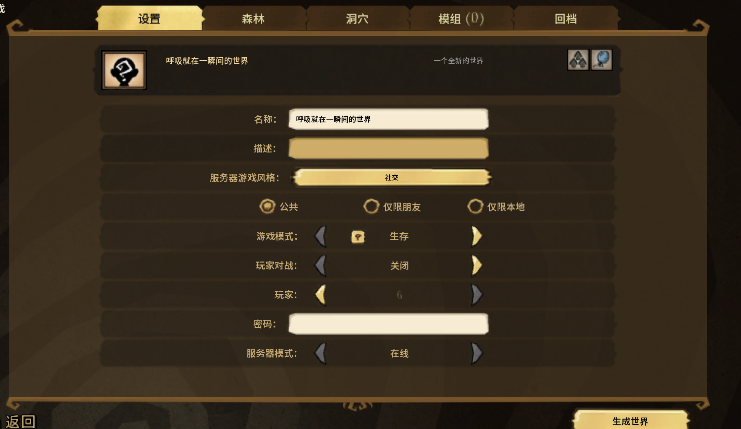Click left arrow for 服务器模式
741x429 pixels.
point(320,353)
